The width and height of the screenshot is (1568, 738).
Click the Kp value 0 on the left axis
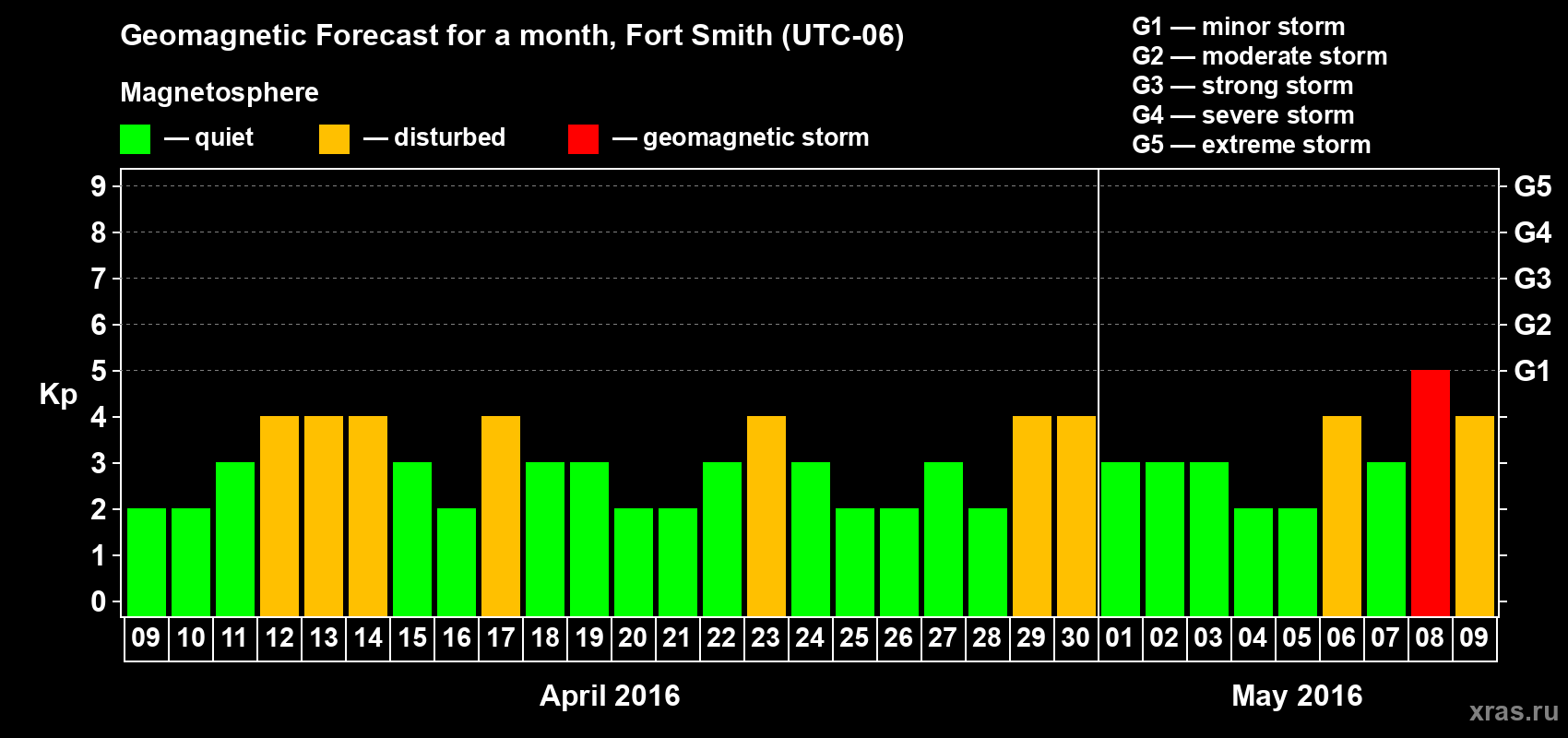tap(99, 601)
